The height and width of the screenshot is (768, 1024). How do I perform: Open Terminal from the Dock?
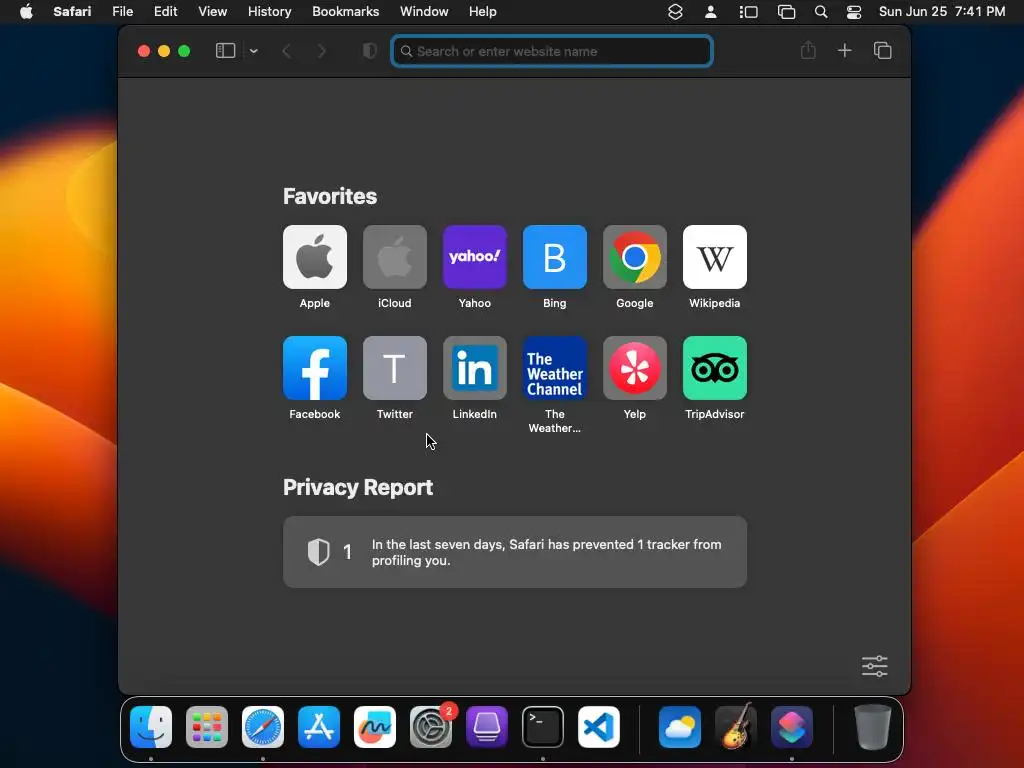[543, 727]
